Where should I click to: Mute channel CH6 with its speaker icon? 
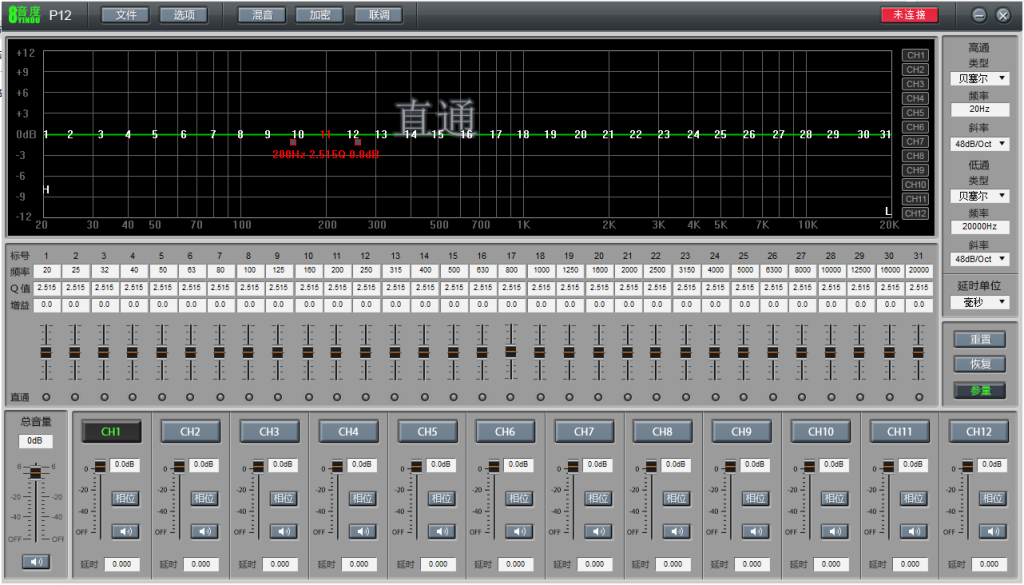coord(519,531)
